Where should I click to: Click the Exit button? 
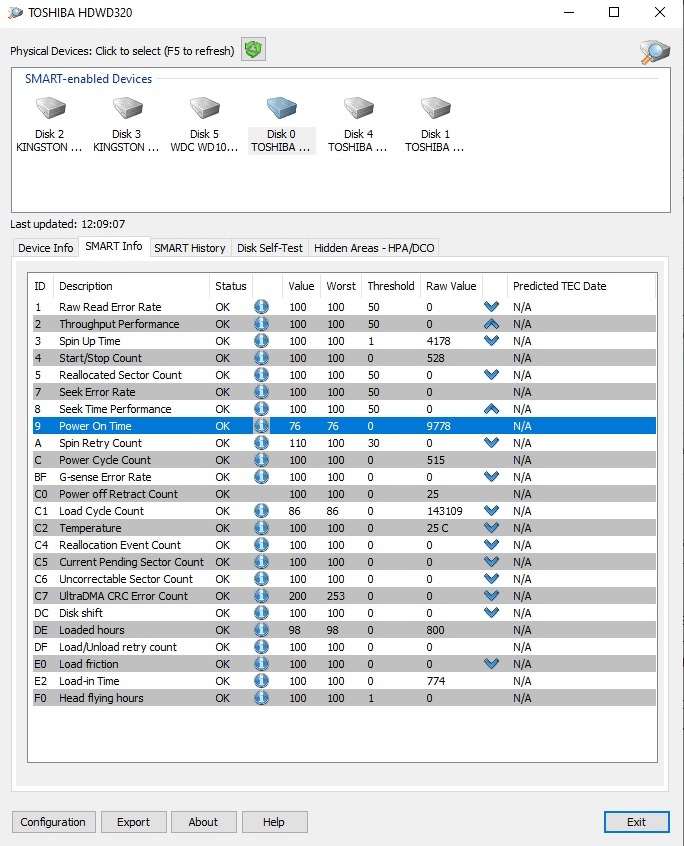point(637,822)
